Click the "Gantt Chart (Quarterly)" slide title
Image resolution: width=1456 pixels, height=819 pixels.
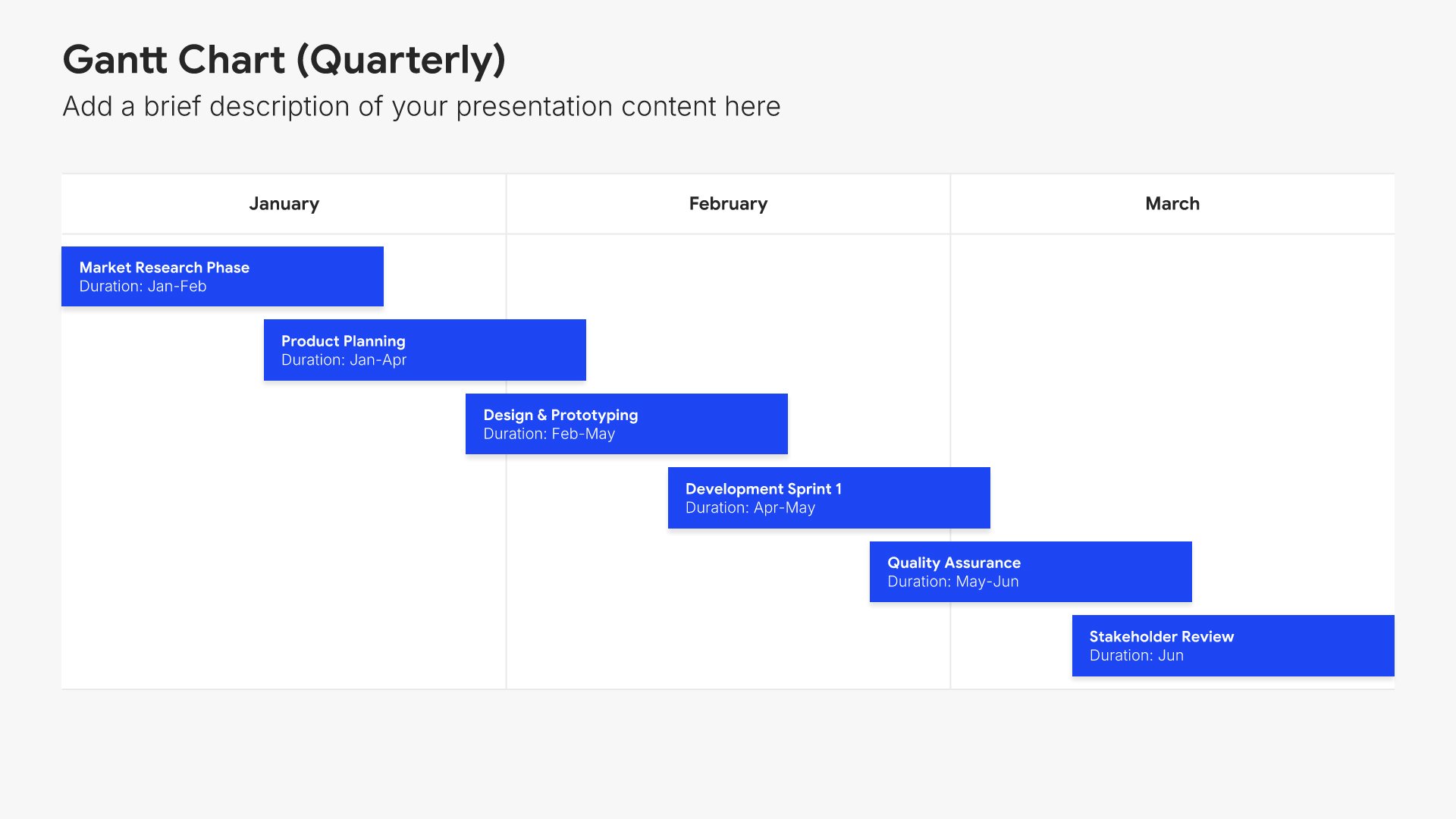coord(284,60)
